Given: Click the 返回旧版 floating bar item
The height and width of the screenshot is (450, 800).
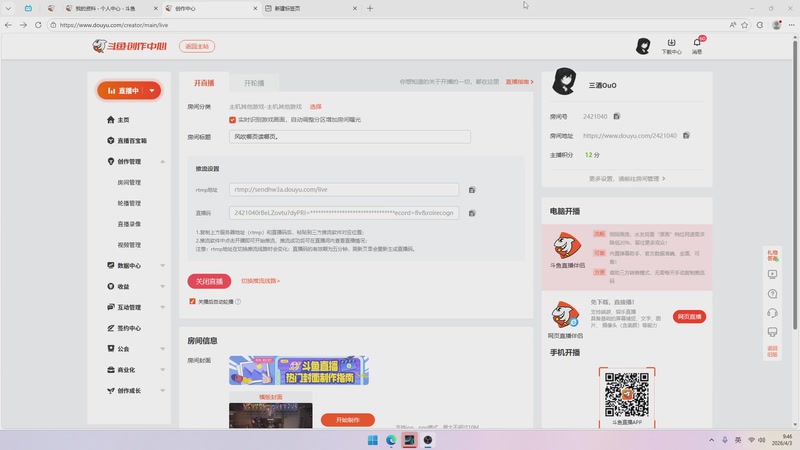Looking at the screenshot, I should (x=772, y=351).
